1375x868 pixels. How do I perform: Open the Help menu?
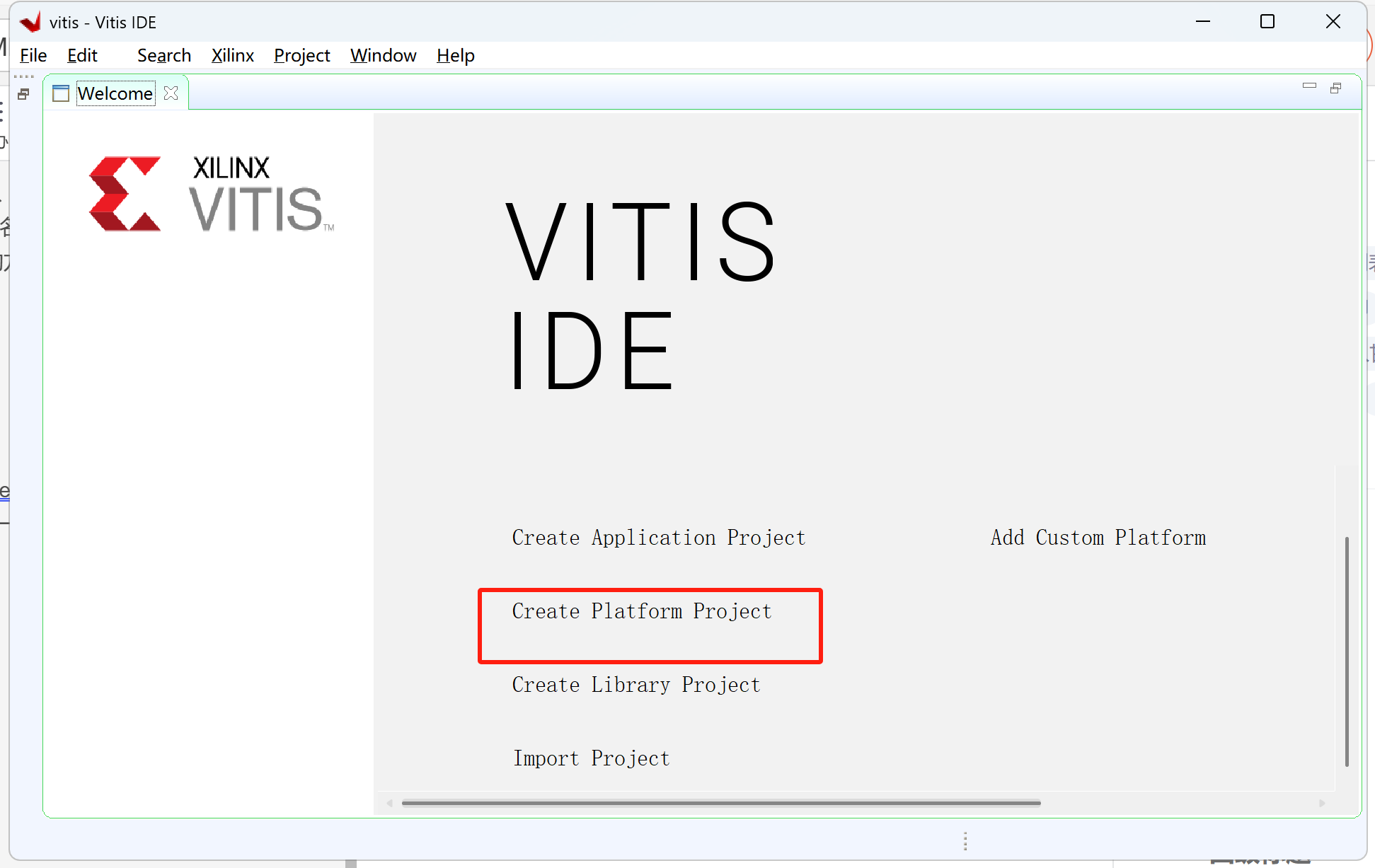click(x=455, y=55)
